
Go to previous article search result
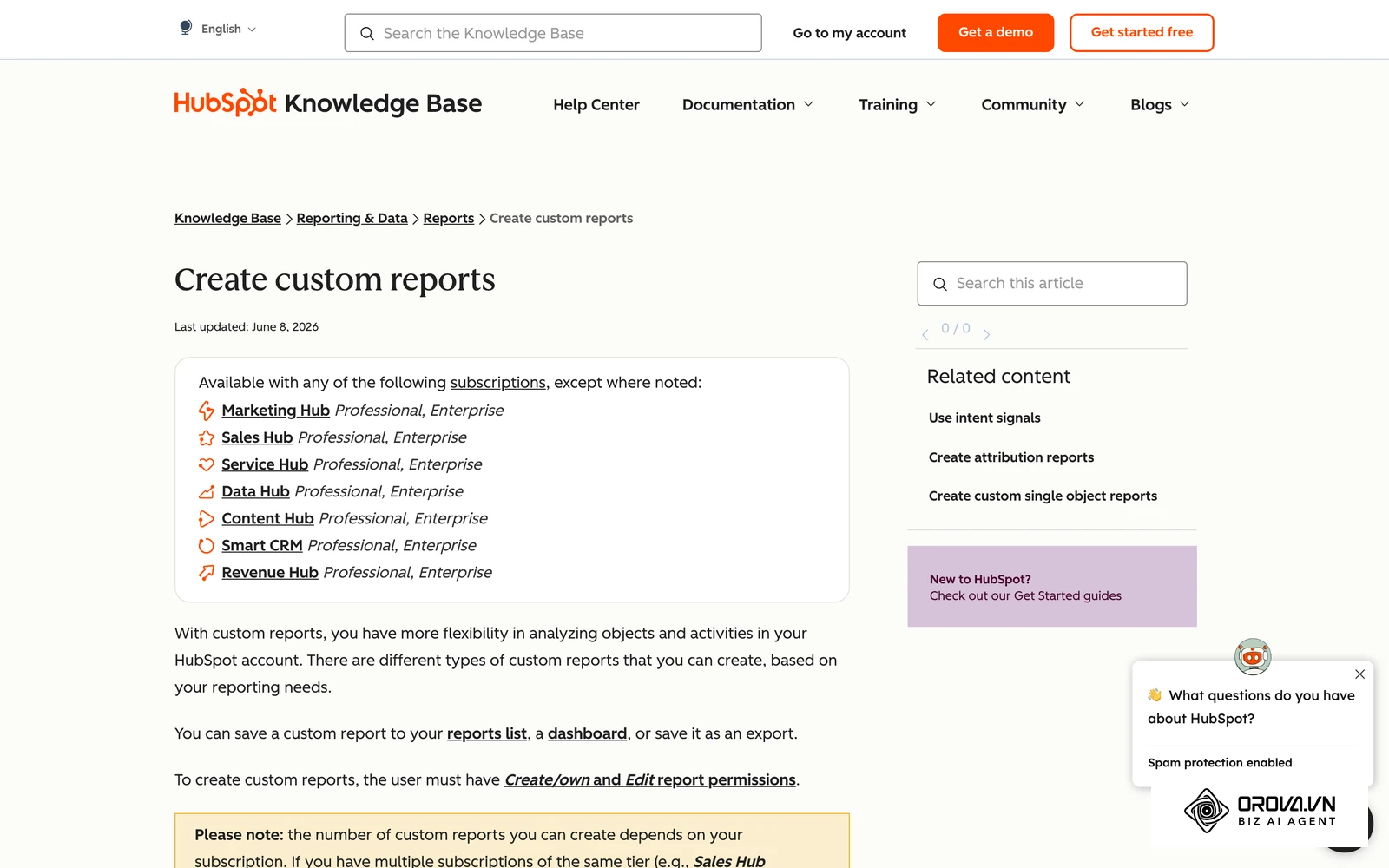click(925, 333)
